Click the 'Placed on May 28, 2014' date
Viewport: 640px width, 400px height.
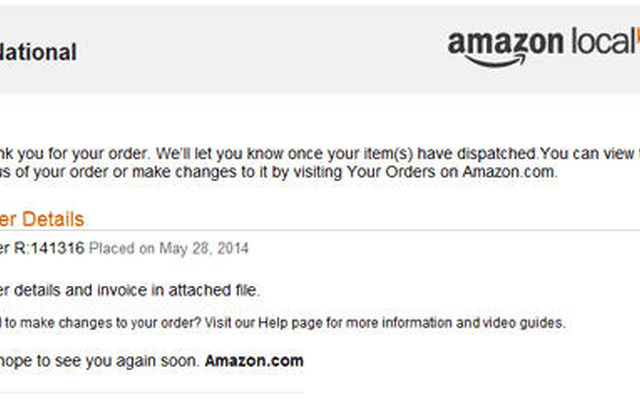click(x=169, y=248)
